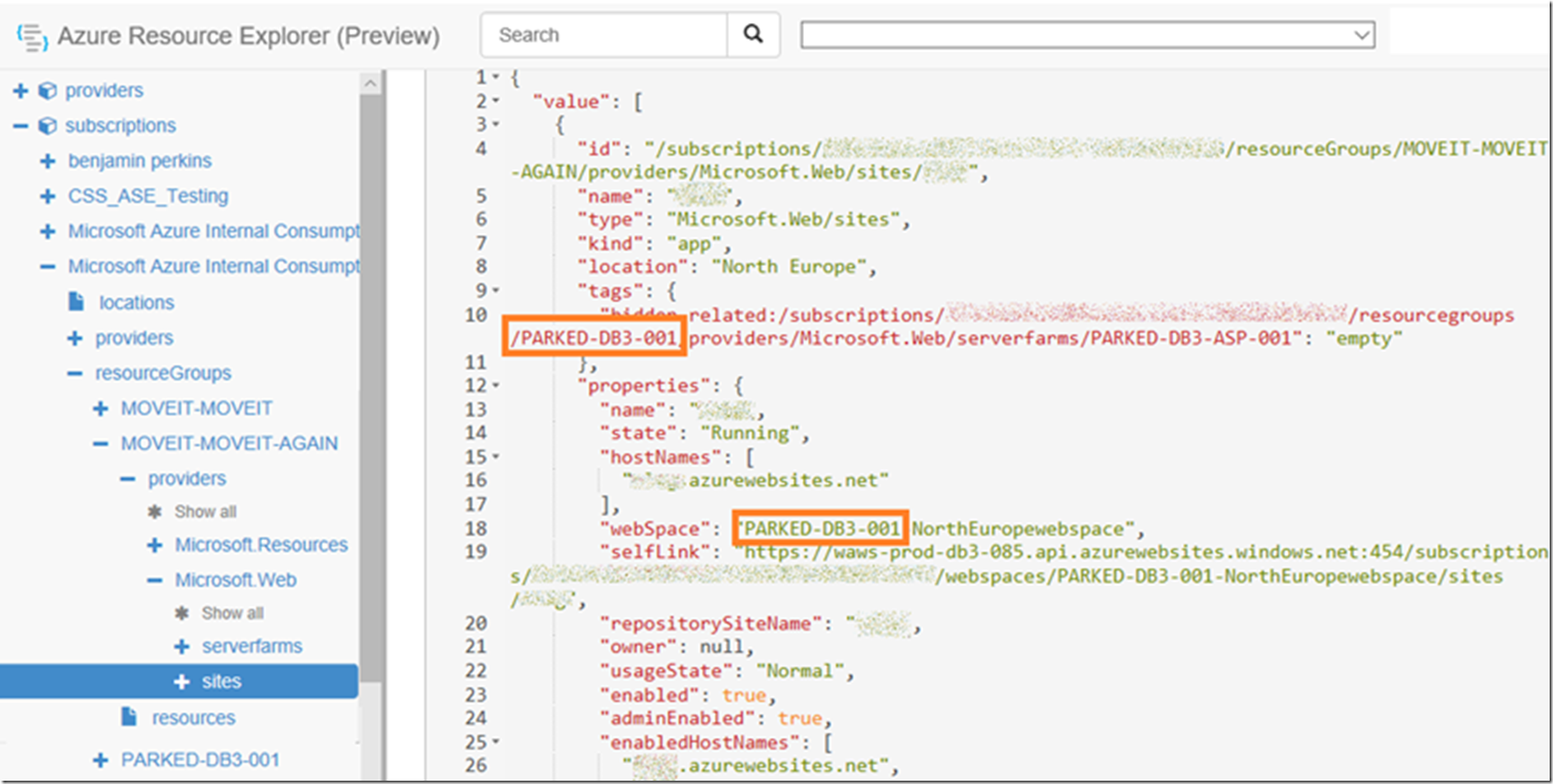Click the "webSpace" key on line 18
1553x784 pixels.
[654, 529]
